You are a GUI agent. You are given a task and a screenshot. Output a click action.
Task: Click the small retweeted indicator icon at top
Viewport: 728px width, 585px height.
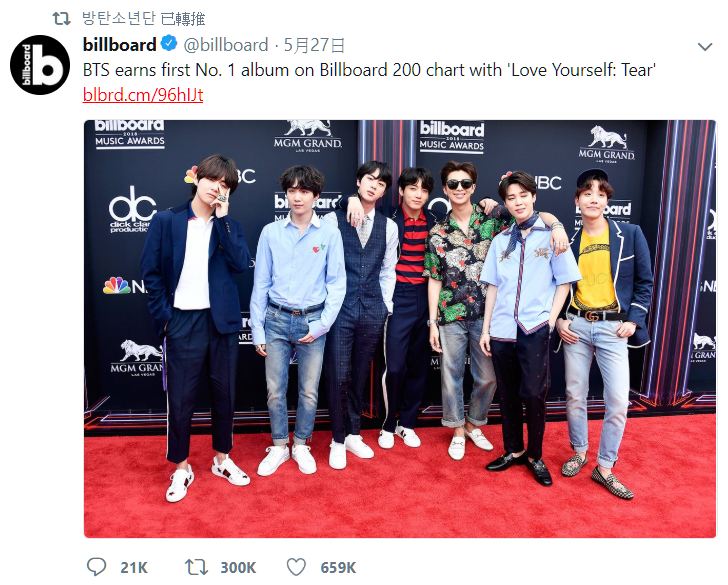(x=61, y=19)
